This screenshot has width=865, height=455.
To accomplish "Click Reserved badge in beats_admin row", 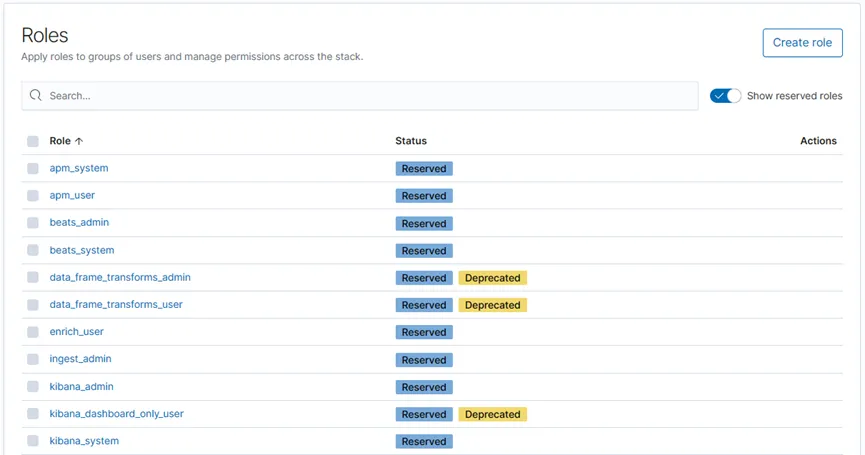I will 424,223.
